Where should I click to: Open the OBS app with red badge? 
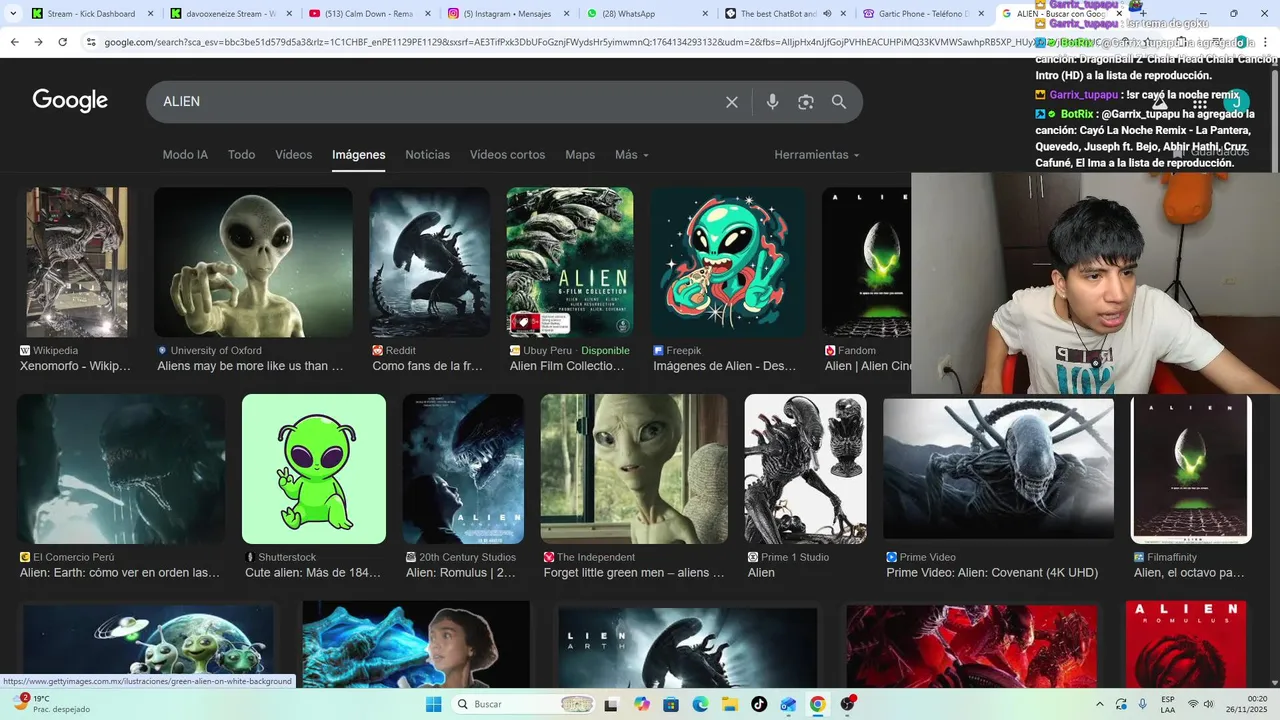848,704
